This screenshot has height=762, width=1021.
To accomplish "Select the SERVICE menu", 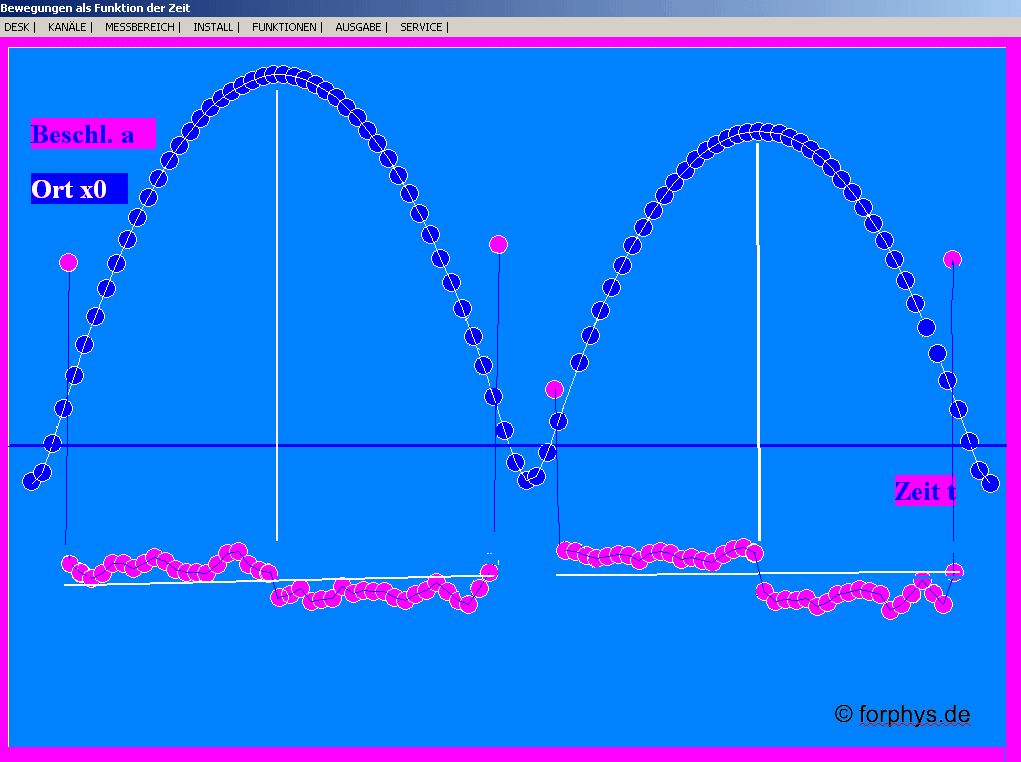I will pyautogui.click(x=421, y=27).
